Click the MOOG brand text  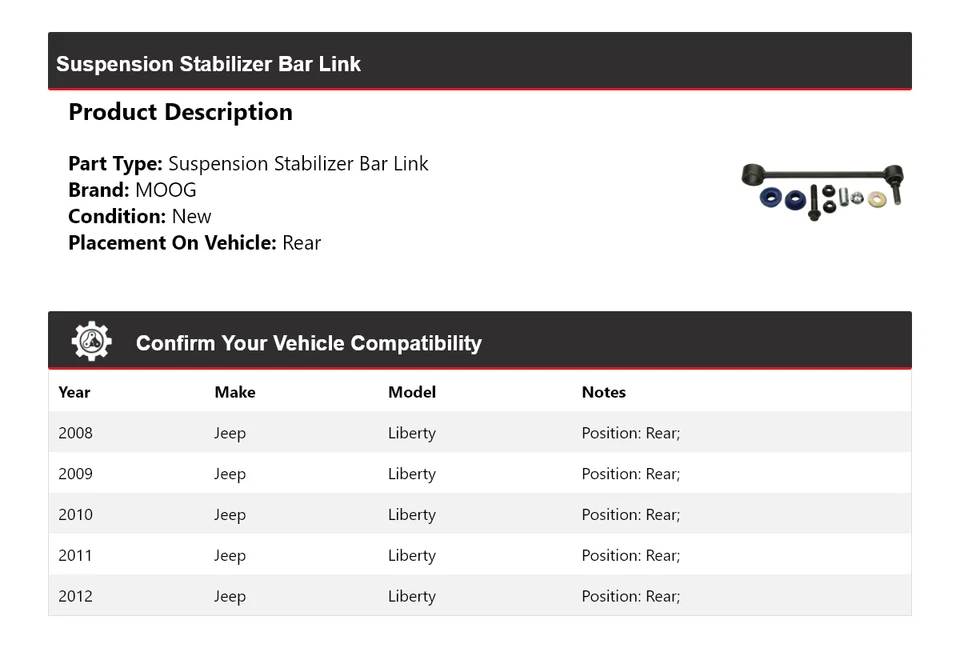[166, 190]
